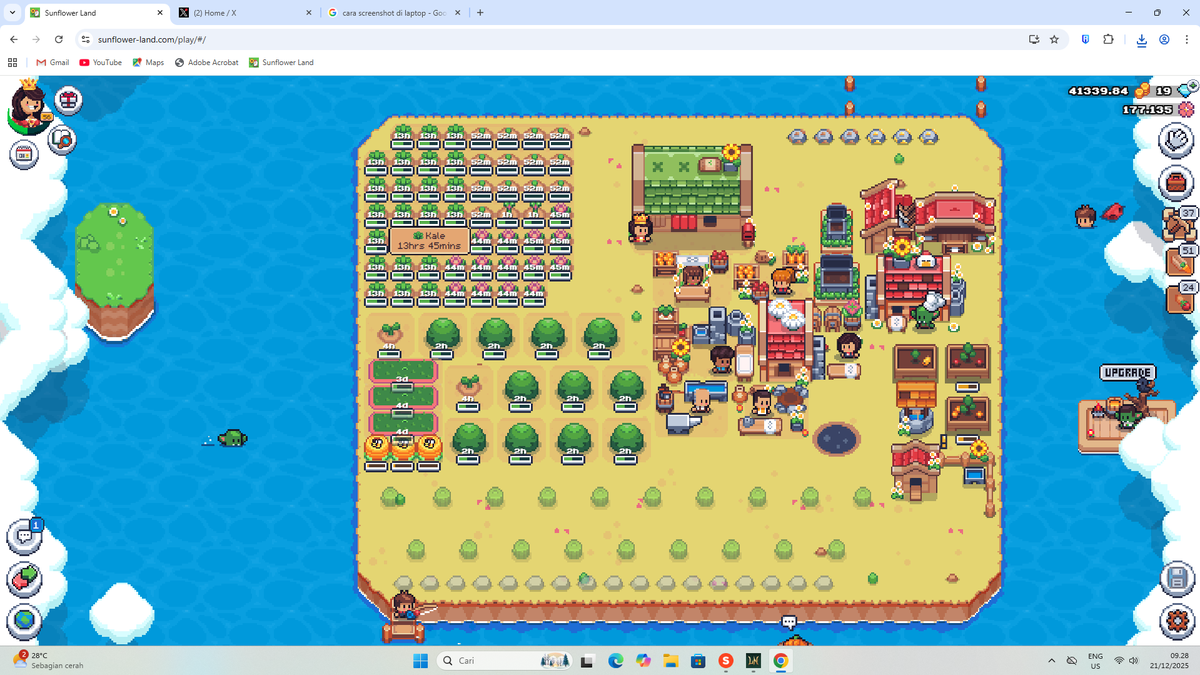Show hidden system tray icons chevron

(x=1051, y=661)
